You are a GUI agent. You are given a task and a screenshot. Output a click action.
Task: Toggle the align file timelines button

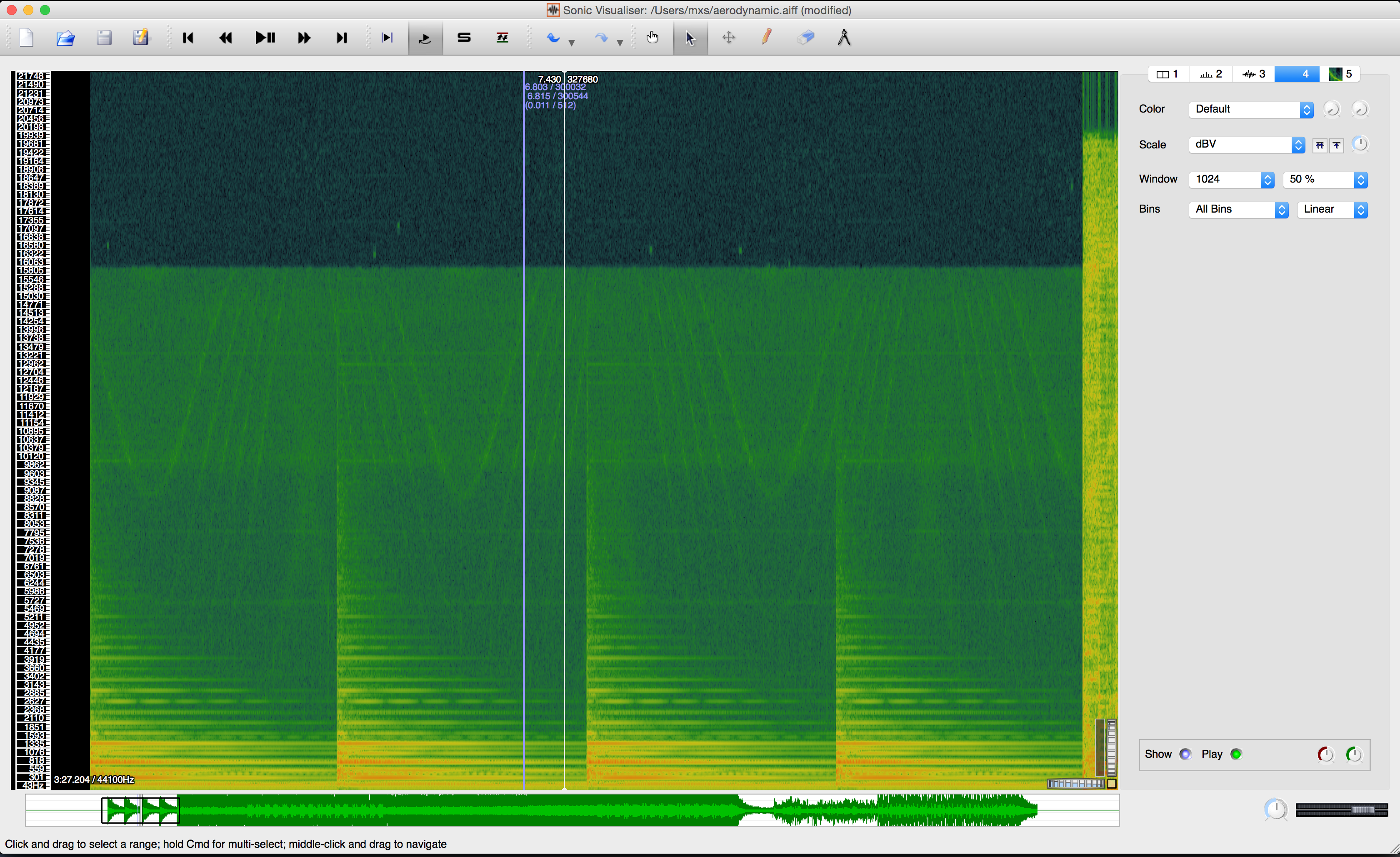[x=502, y=38]
